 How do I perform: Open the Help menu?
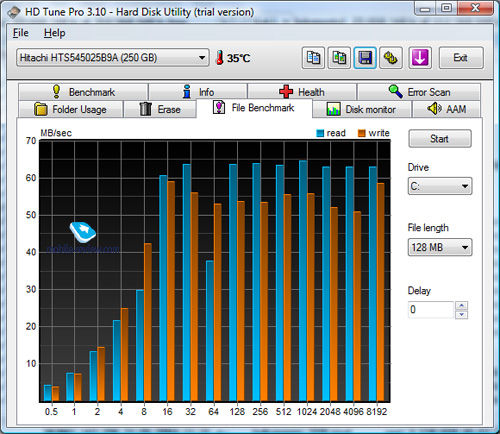coord(55,33)
